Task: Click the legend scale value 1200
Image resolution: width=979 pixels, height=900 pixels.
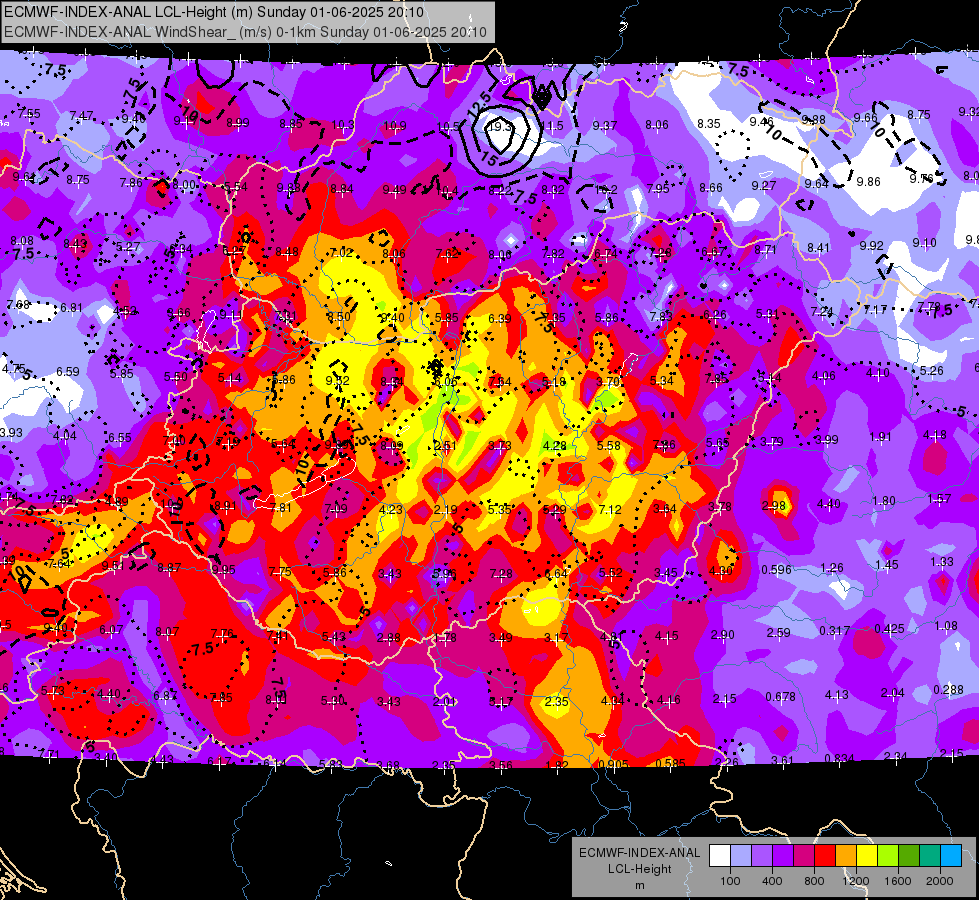Action: tap(855, 881)
